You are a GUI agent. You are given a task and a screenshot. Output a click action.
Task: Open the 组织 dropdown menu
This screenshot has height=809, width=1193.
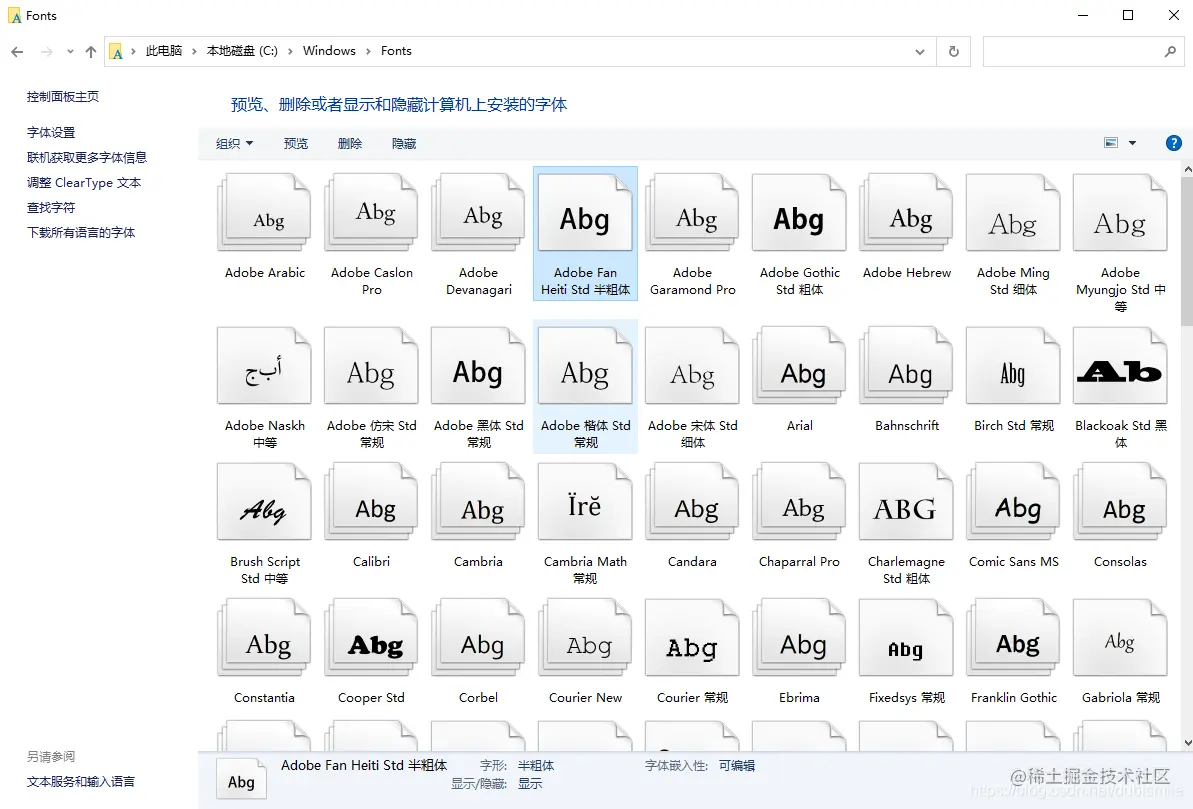tap(234, 143)
